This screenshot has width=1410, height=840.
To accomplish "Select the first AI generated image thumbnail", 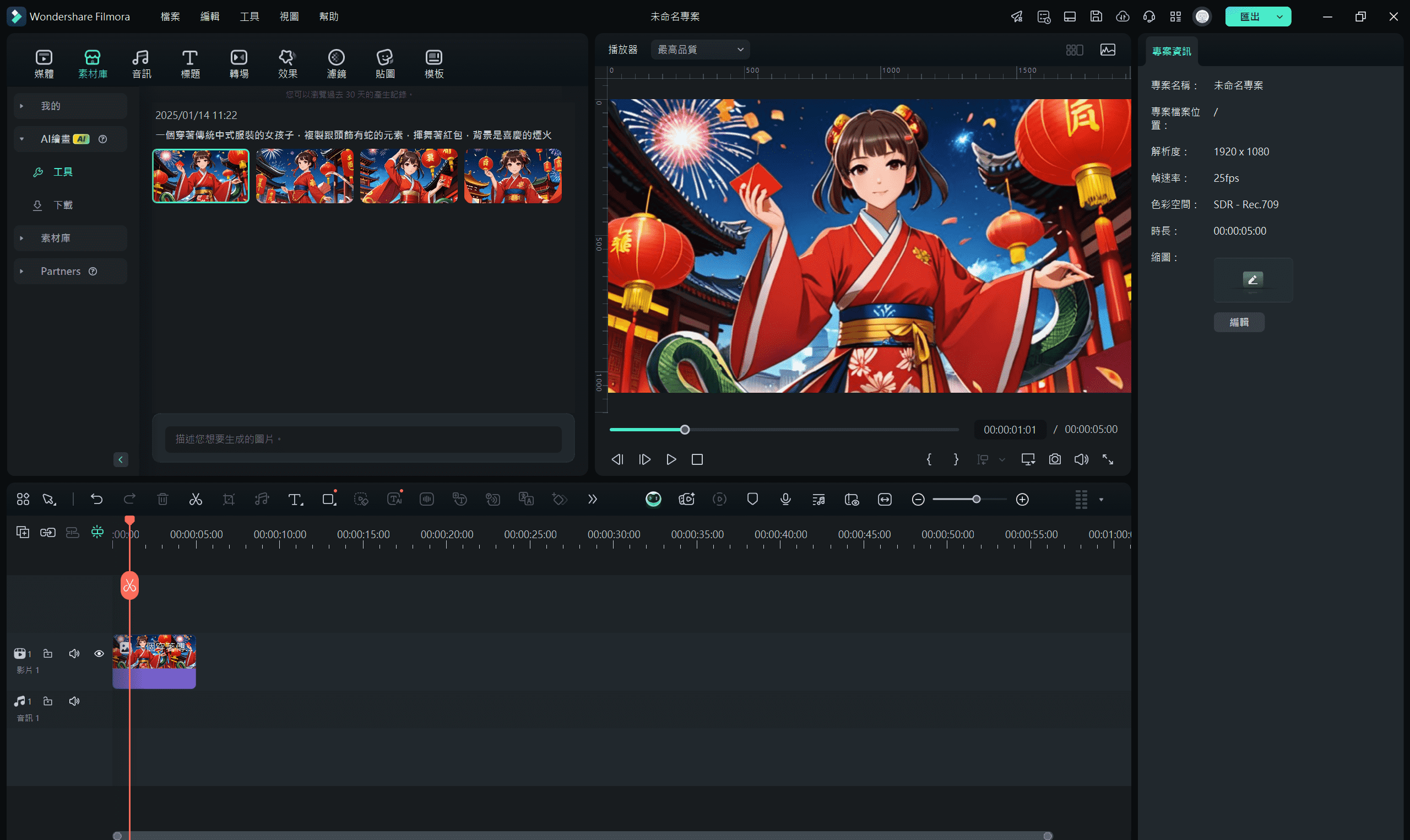I will click(200, 176).
